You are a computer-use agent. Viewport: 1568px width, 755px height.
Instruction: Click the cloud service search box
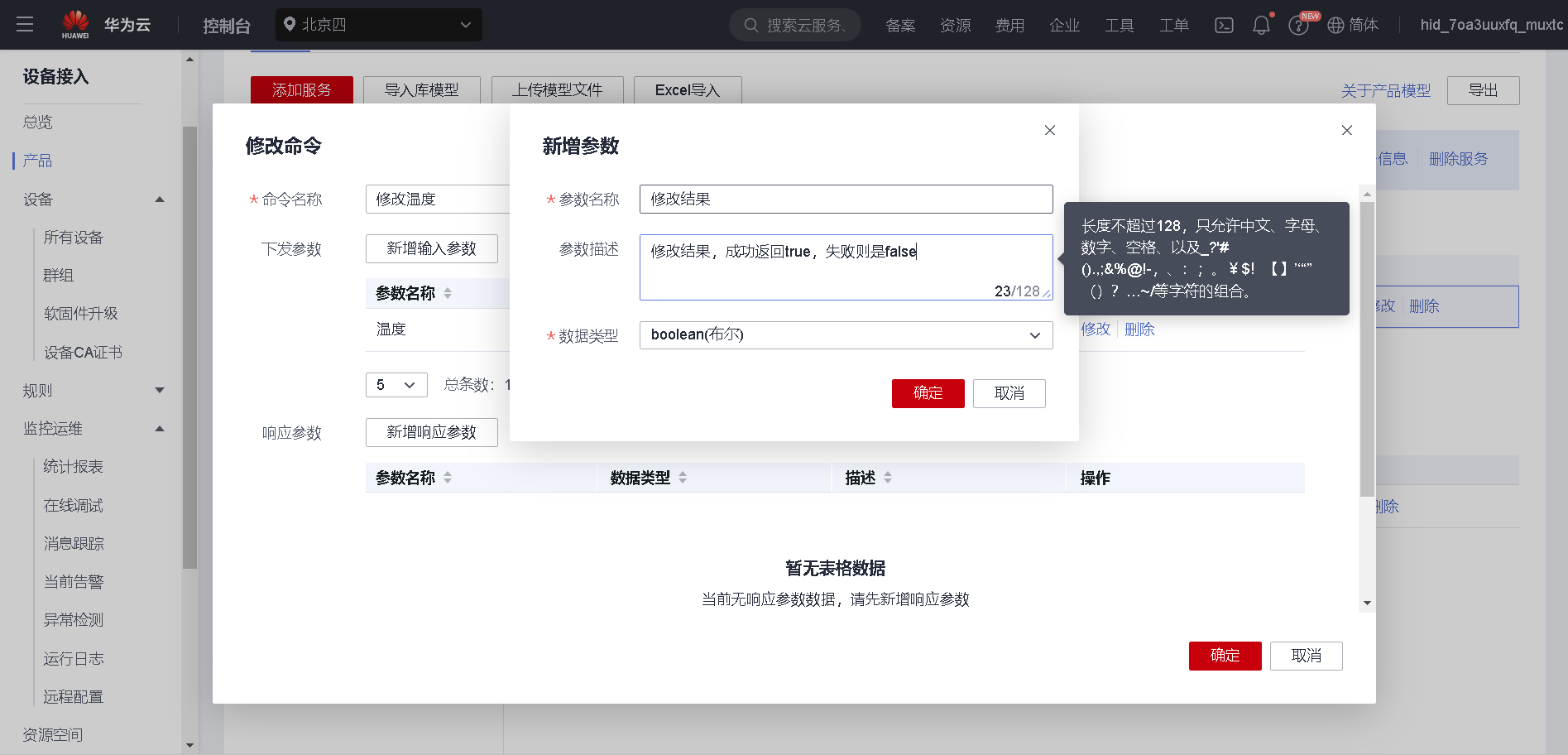point(795,25)
